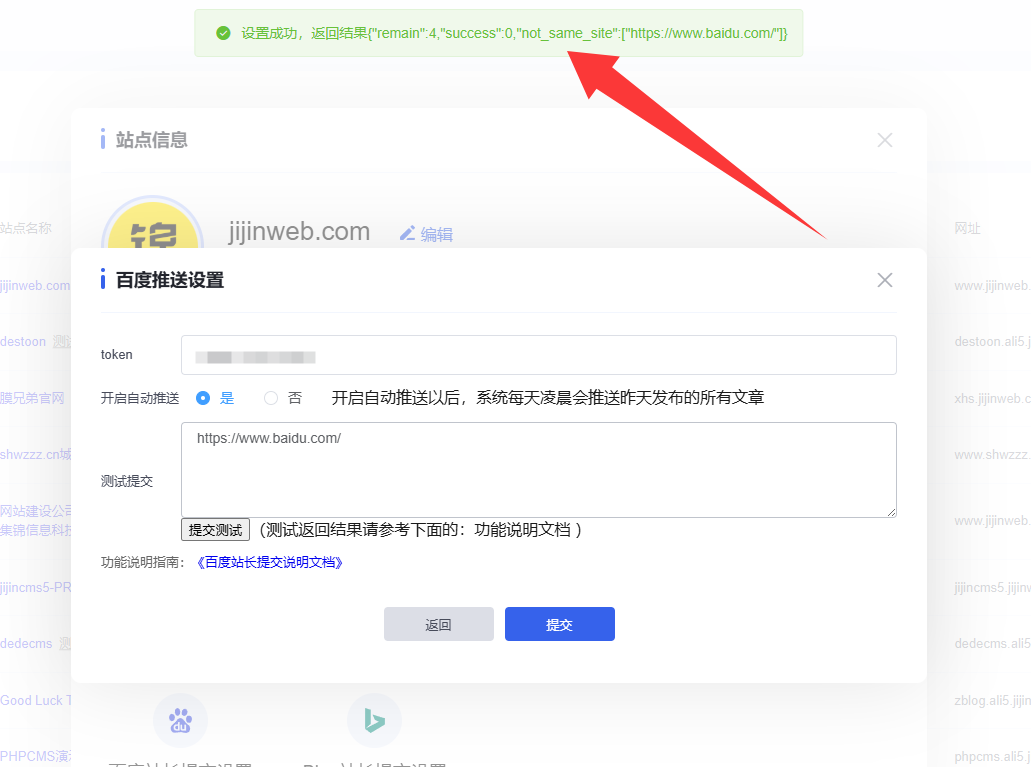Screen dimensions: 1031x767
Task: Click the xhs.jijinweb URL in background list
Action: point(993,399)
